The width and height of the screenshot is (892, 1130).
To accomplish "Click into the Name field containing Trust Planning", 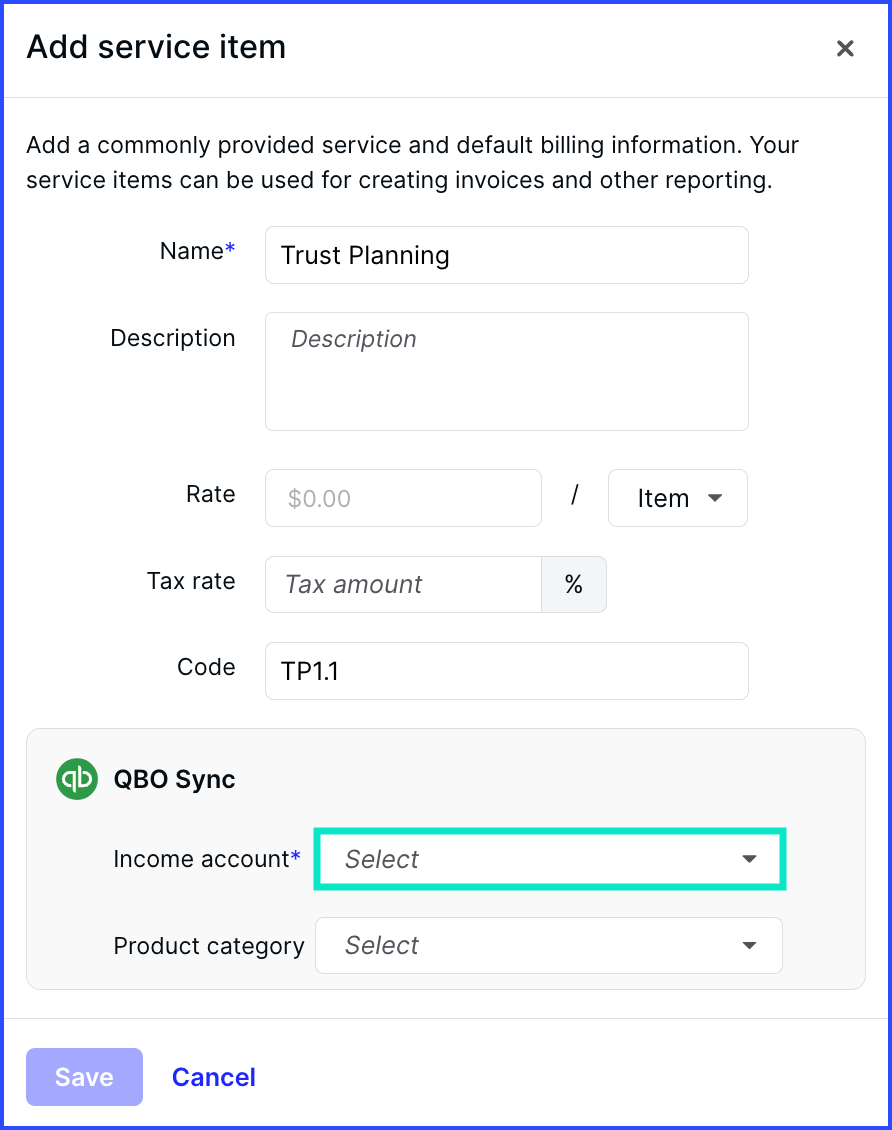I will [x=507, y=255].
